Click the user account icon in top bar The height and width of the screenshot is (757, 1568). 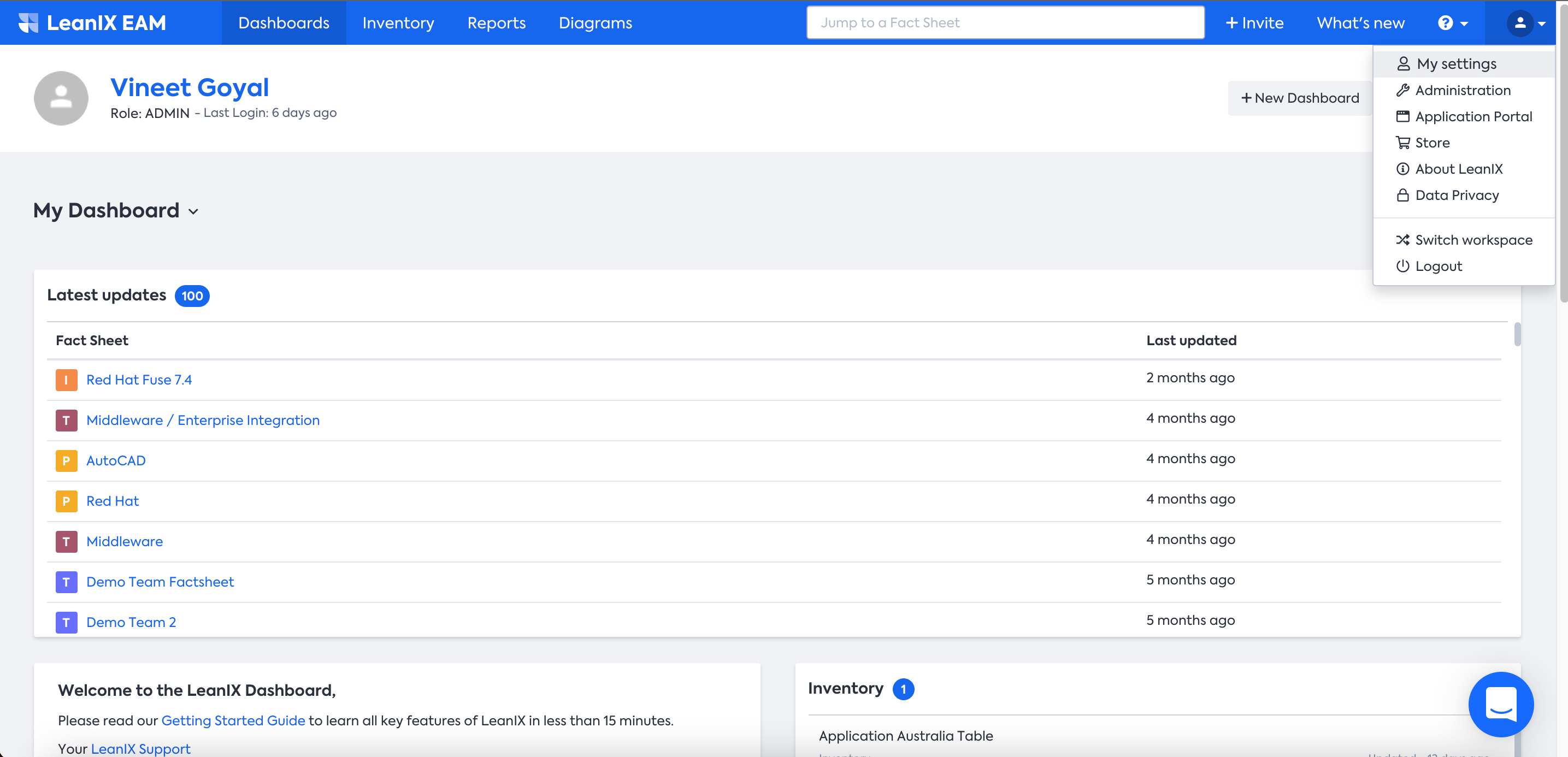click(1520, 23)
